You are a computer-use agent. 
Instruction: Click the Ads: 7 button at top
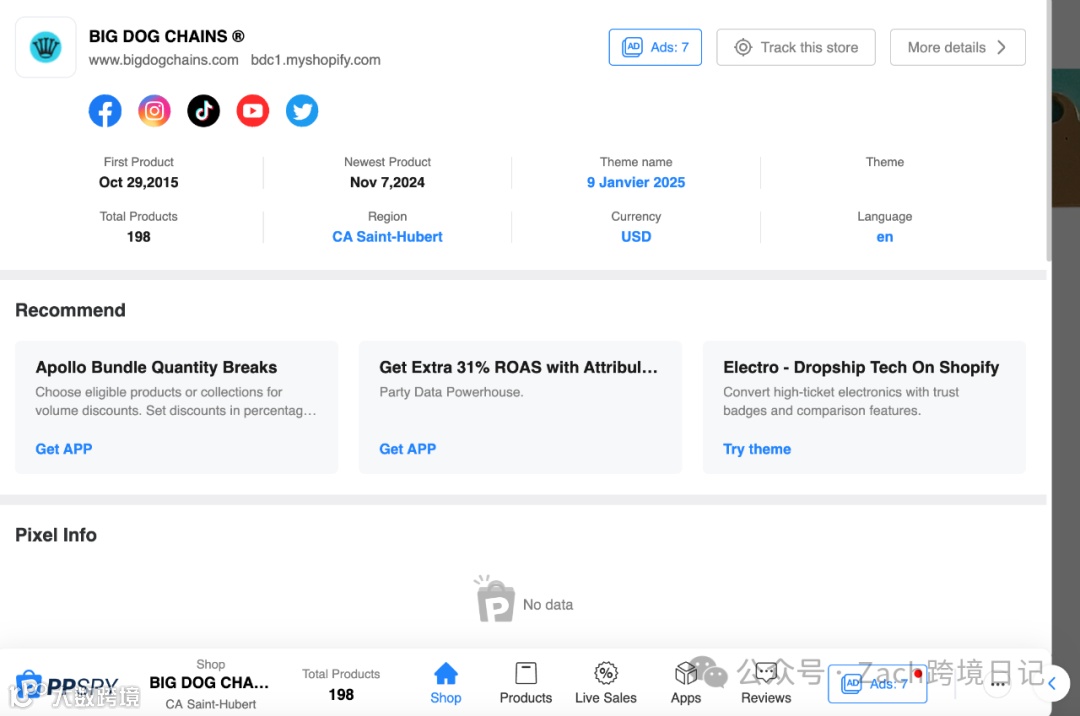[x=655, y=48]
